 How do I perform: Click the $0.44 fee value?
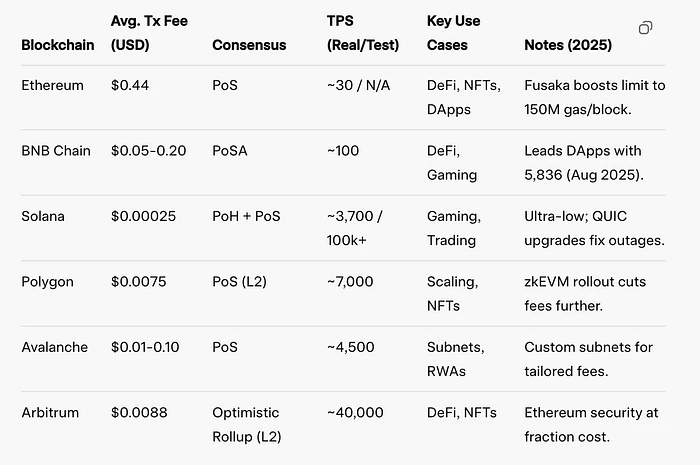tap(128, 86)
